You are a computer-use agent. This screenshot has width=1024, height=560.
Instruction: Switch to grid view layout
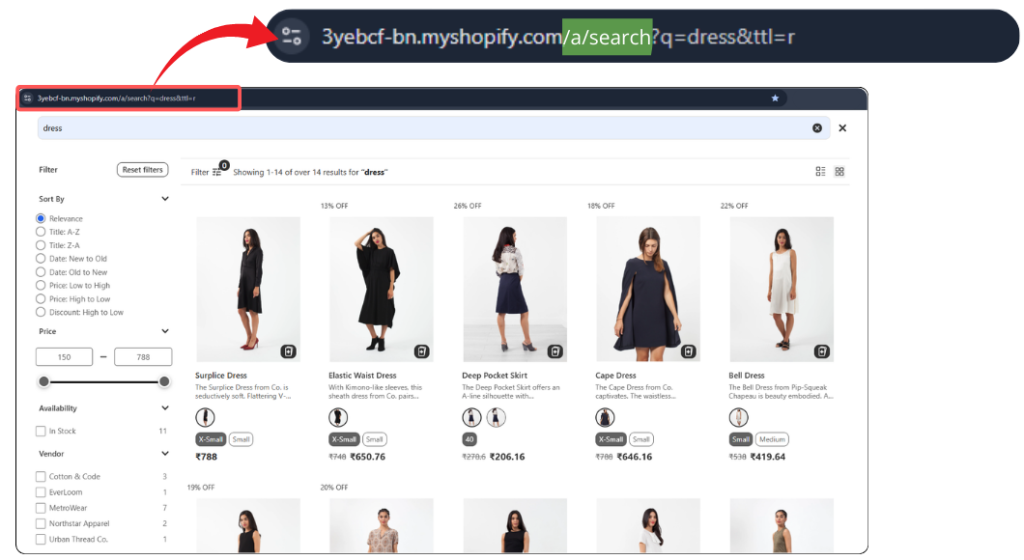point(840,172)
